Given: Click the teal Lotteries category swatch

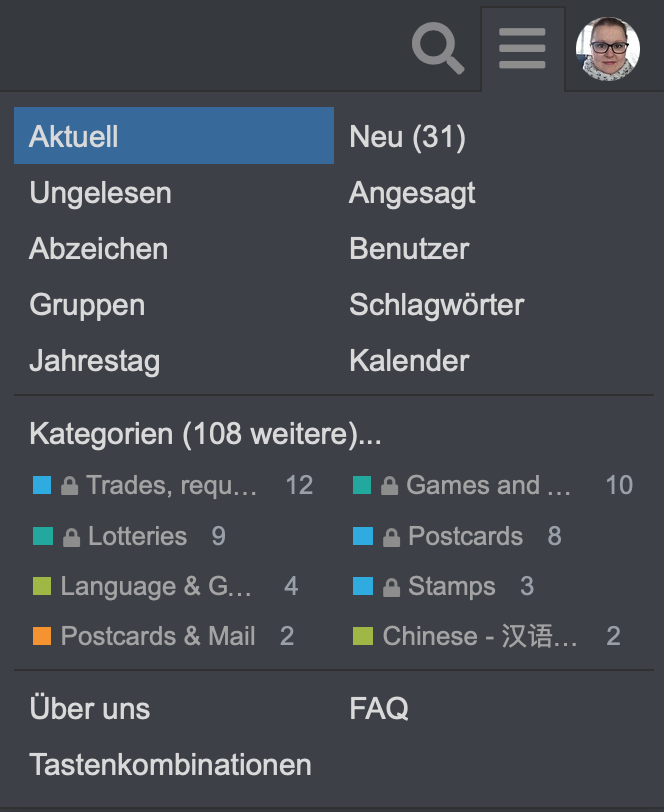Looking at the screenshot, I should point(42,536).
